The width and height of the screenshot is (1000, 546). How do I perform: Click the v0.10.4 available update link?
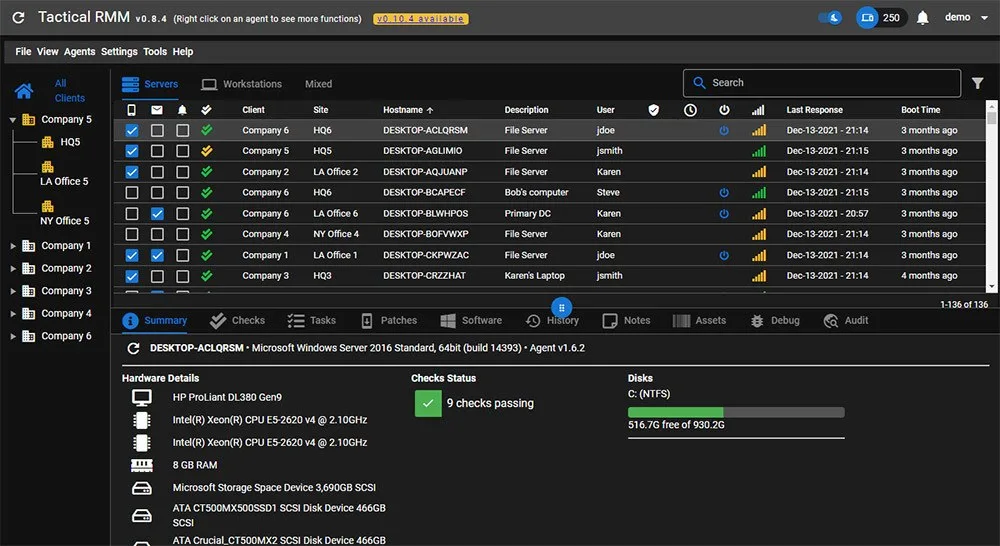coord(420,19)
